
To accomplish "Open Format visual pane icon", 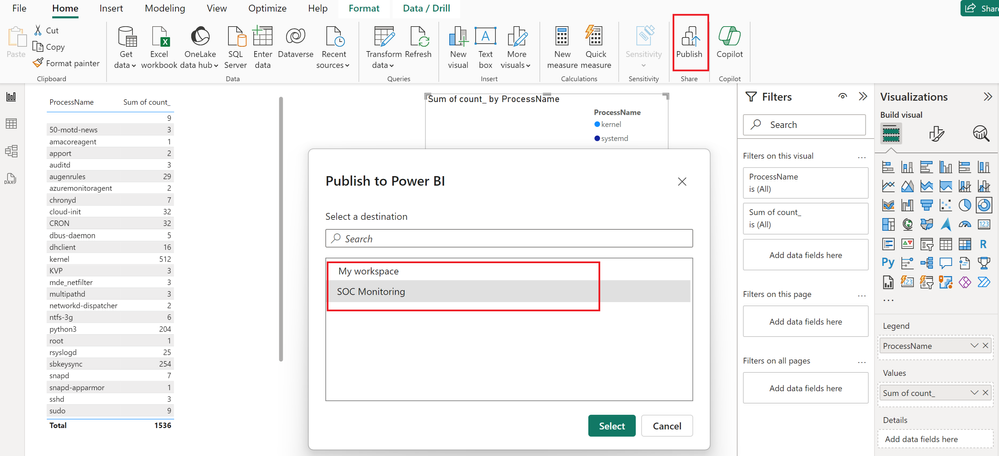I will [936, 133].
